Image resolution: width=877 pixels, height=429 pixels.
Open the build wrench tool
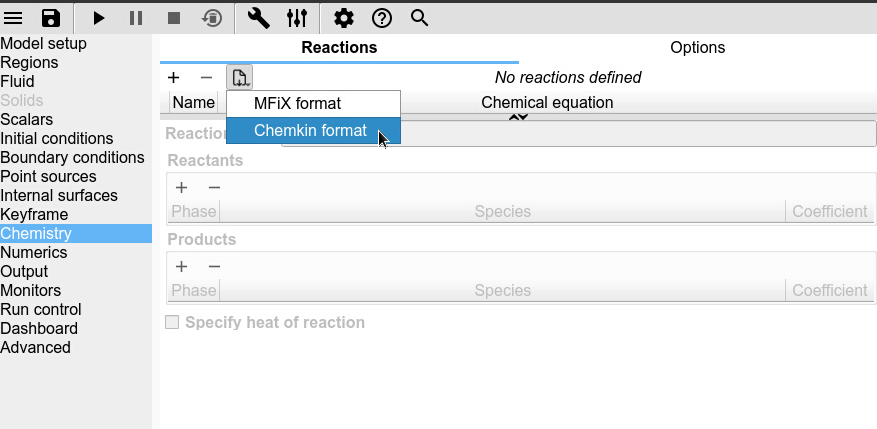point(258,18)
